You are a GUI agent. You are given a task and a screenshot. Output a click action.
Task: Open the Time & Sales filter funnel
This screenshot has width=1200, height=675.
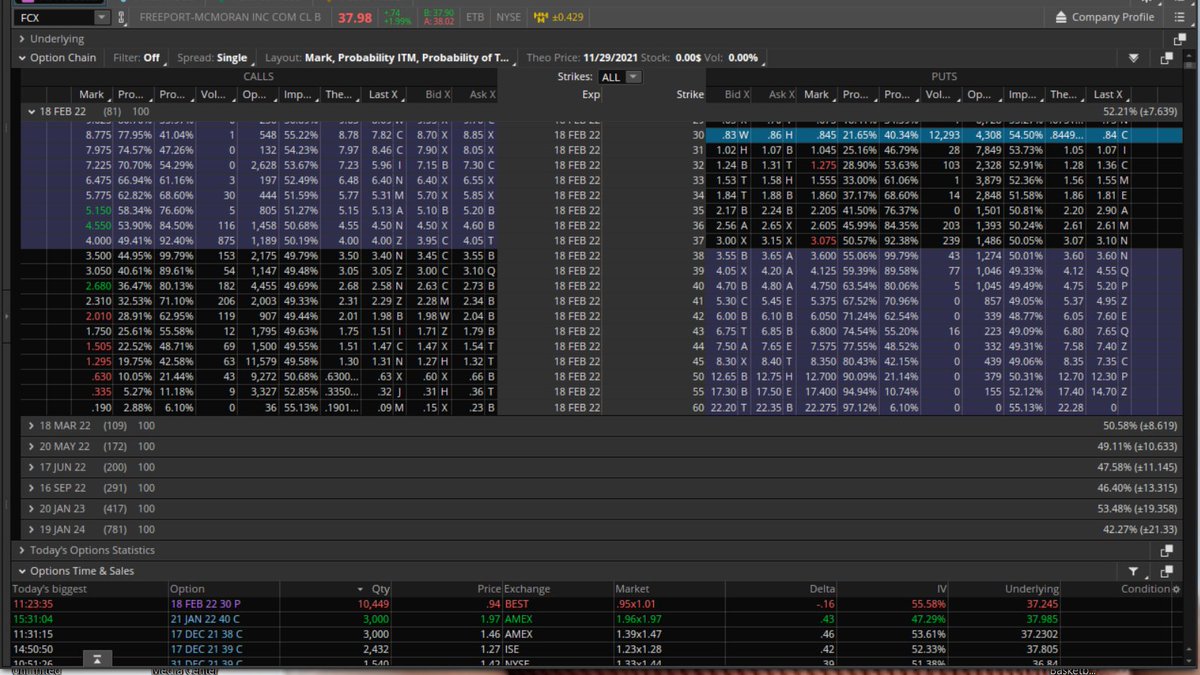[1134, 571]
